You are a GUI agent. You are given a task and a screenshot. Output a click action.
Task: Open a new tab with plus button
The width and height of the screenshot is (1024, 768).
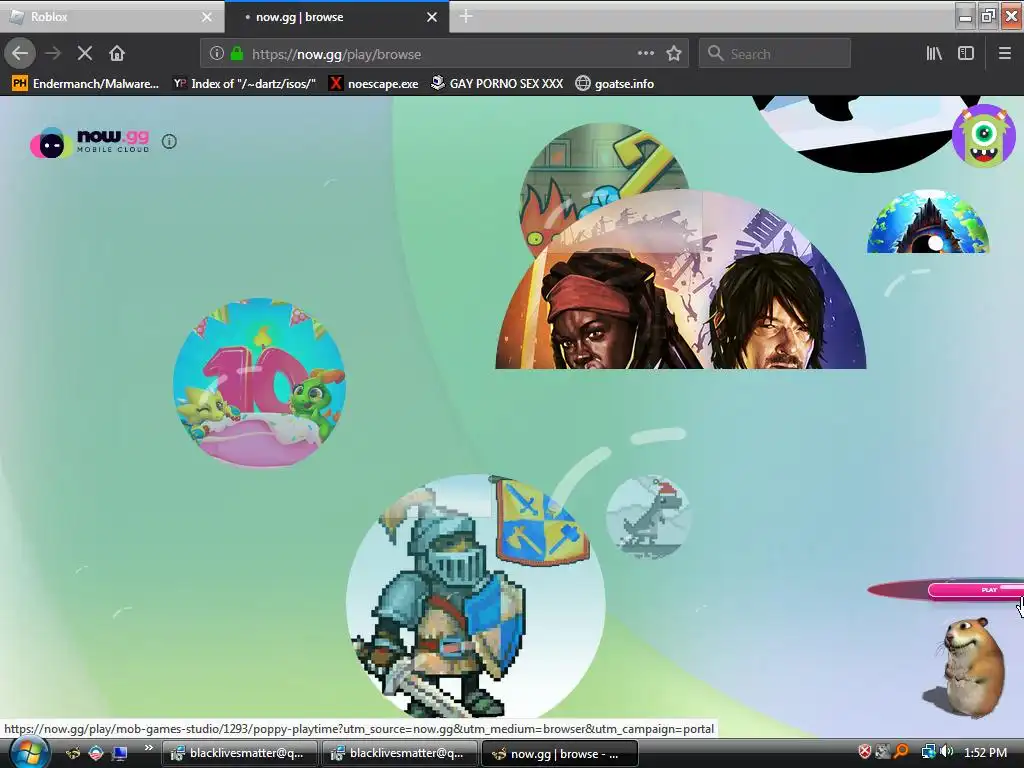tap(466, 16)
